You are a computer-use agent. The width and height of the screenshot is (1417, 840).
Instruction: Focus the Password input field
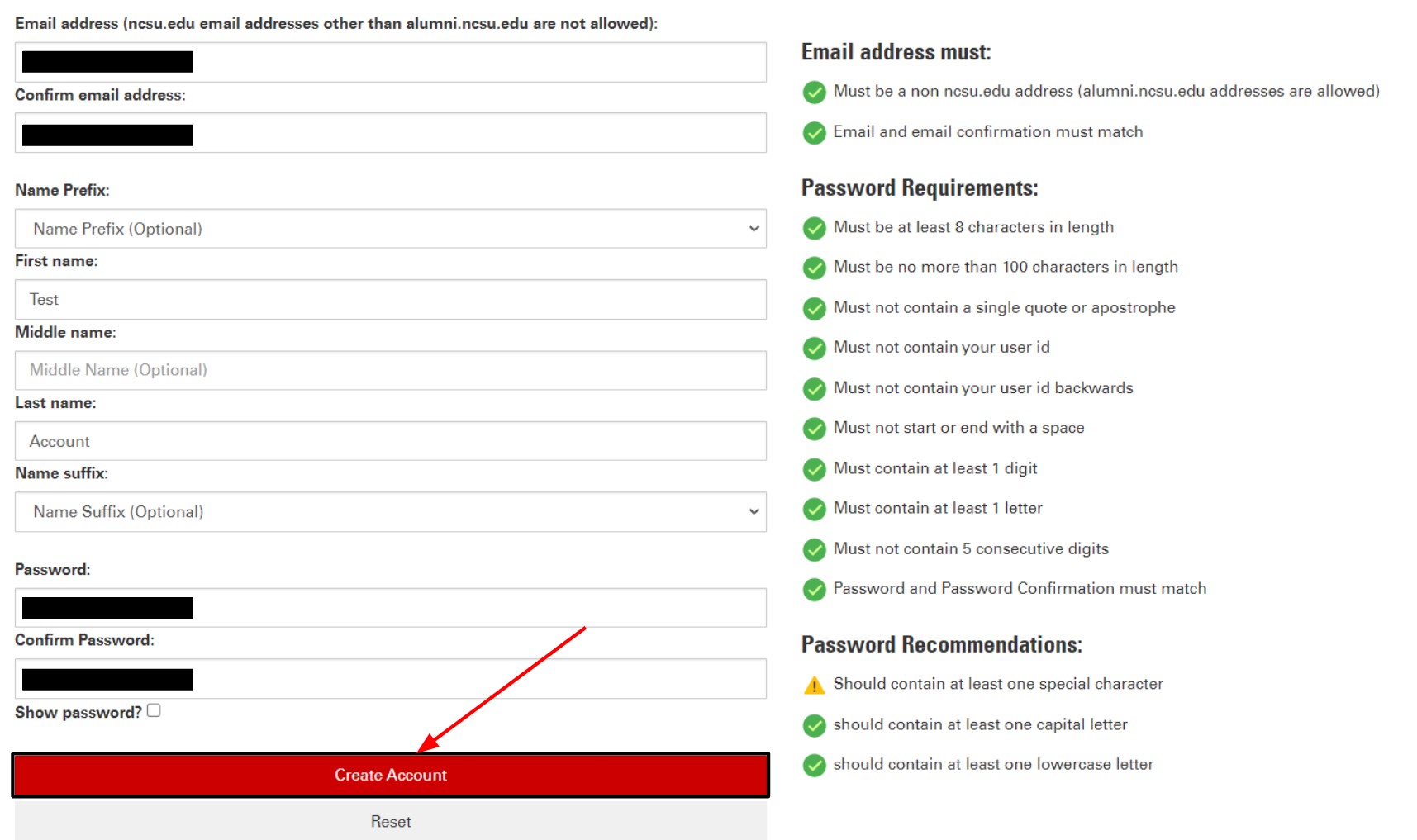pos(479,608)
